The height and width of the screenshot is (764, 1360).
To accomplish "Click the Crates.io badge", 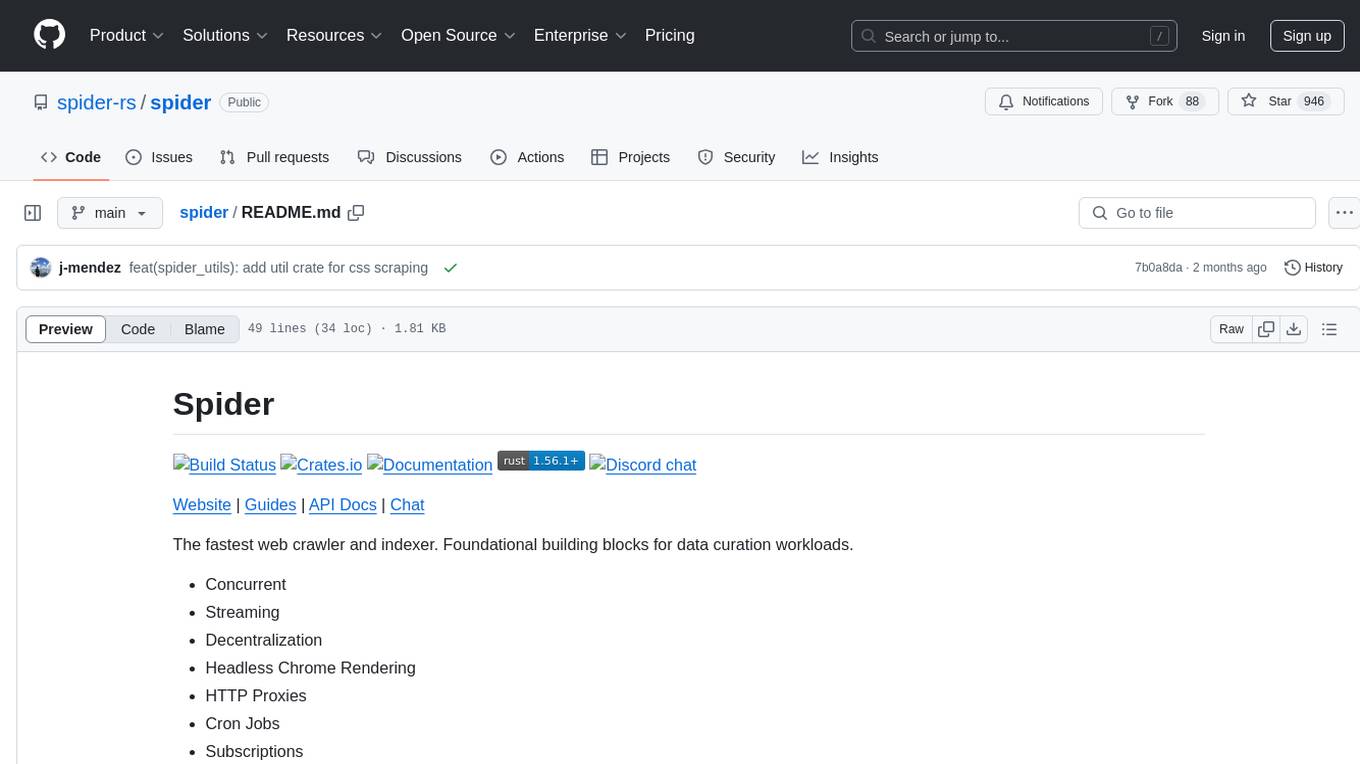I will pyautogui.click(x=321, y=465).
